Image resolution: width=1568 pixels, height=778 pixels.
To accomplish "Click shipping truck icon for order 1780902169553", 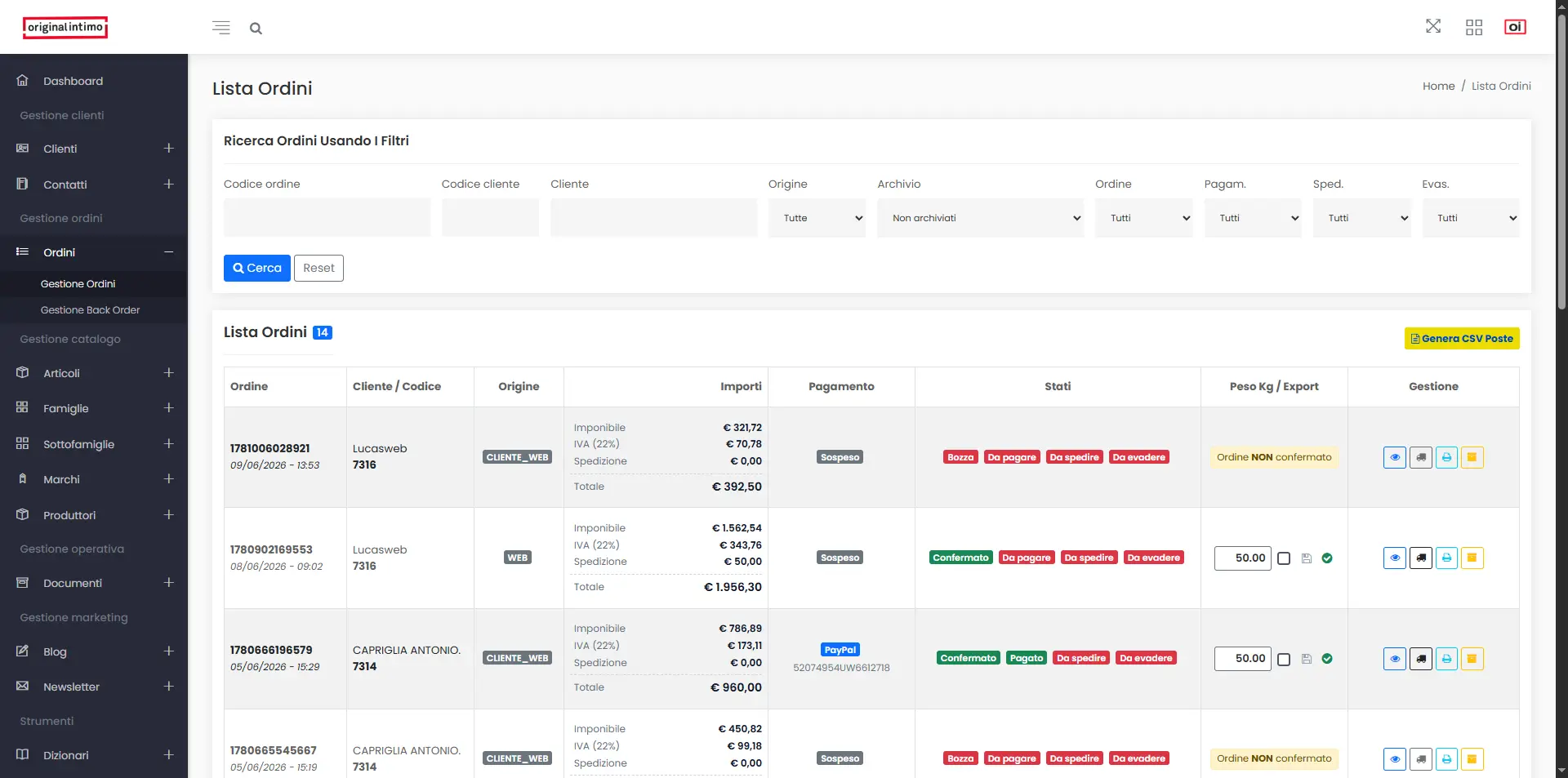I will [x=1421, y=558].
